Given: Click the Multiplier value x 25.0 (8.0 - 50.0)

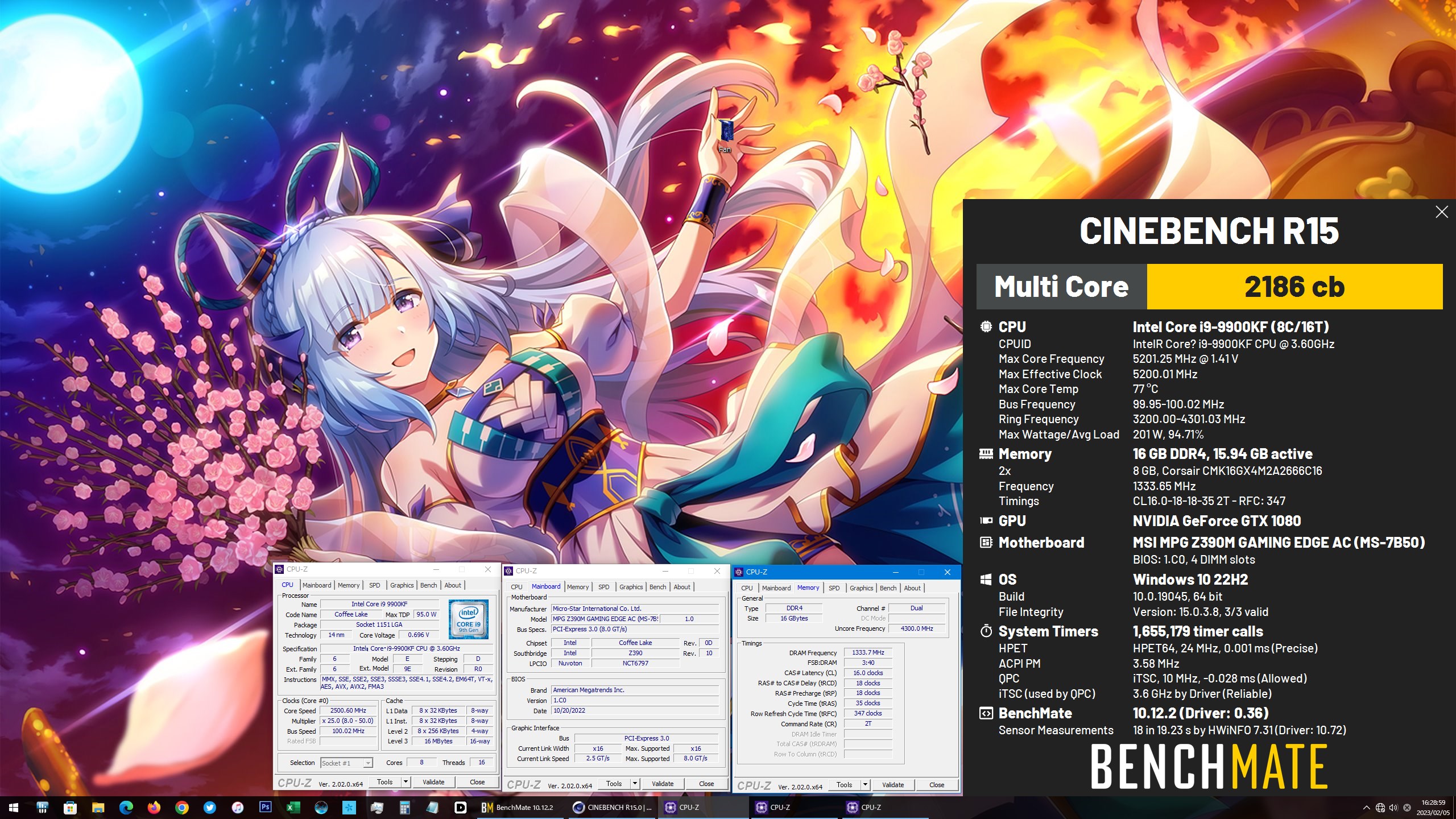Looking at the screenshot, I should 348,721.
